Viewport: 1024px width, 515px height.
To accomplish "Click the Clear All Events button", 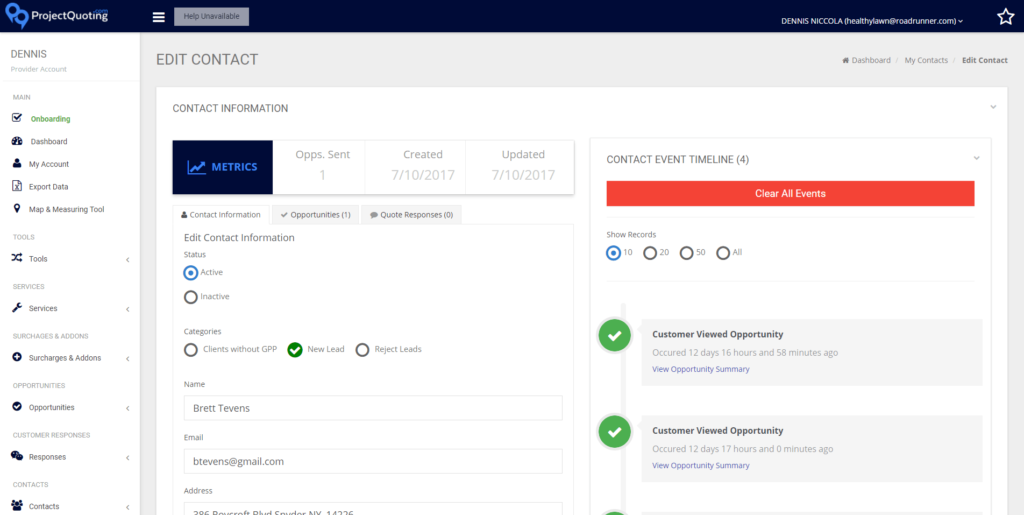I will (790, 194).
